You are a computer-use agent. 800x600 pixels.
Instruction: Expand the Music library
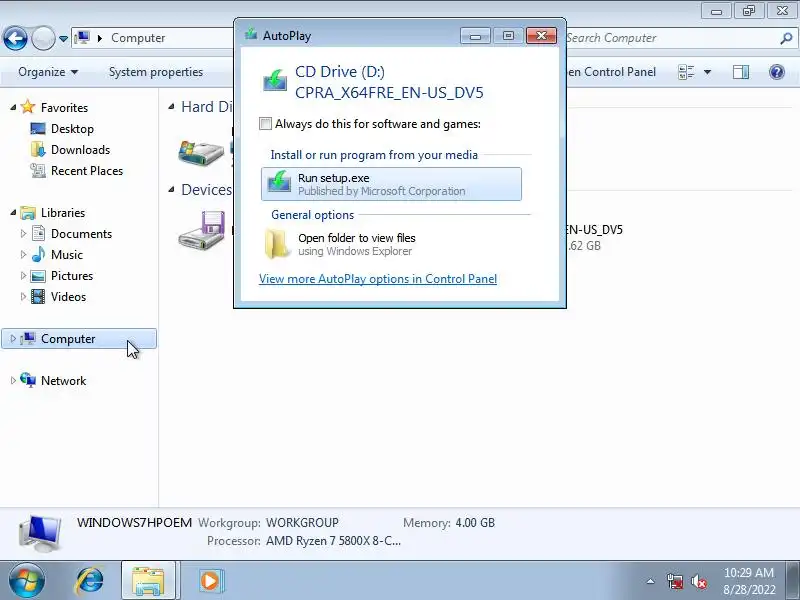pos(23,255)
